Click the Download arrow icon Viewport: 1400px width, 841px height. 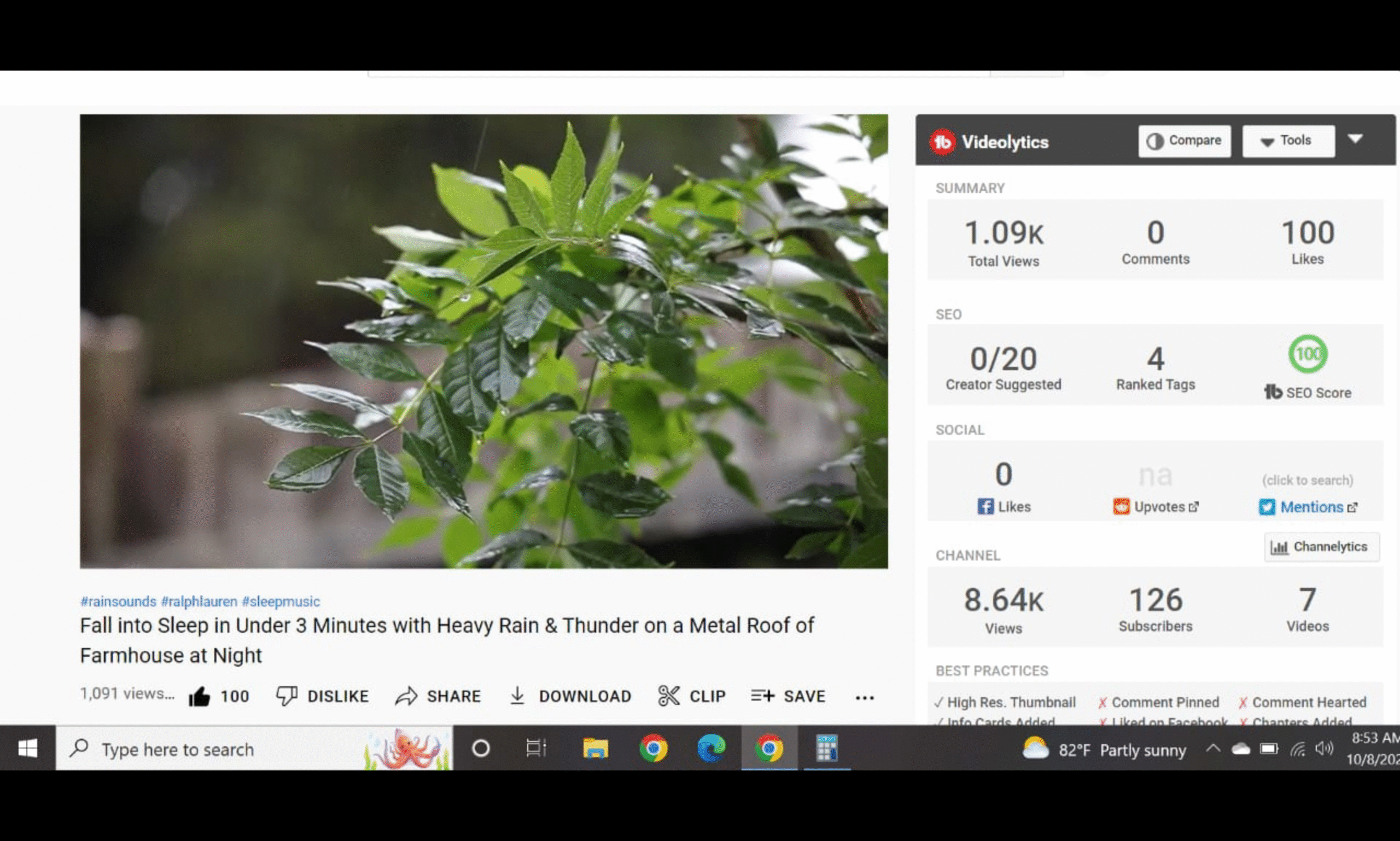click(x=517, y=696)
